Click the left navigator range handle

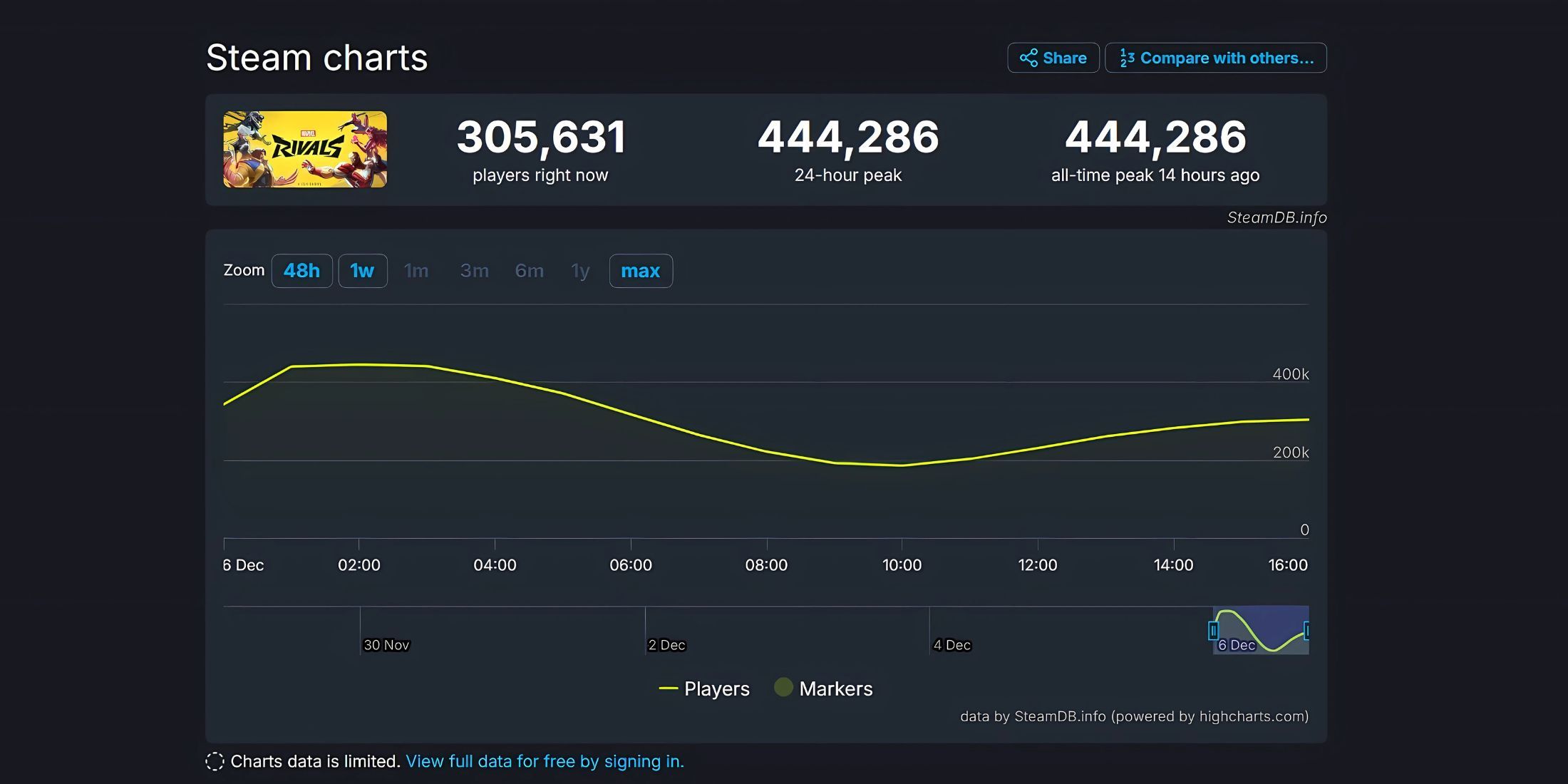[x=1213, y=630]
